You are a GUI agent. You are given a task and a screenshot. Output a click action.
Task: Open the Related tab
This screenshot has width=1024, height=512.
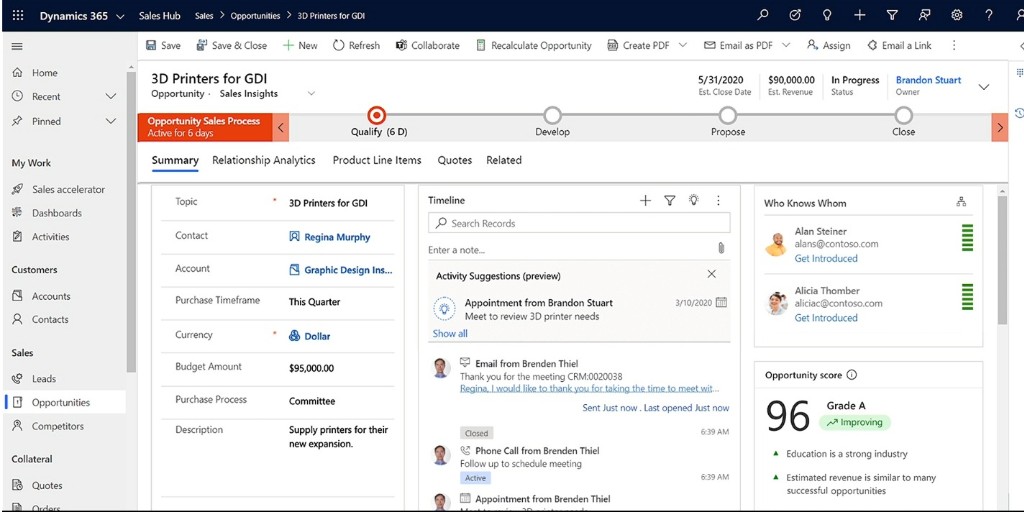pos(504,160)
